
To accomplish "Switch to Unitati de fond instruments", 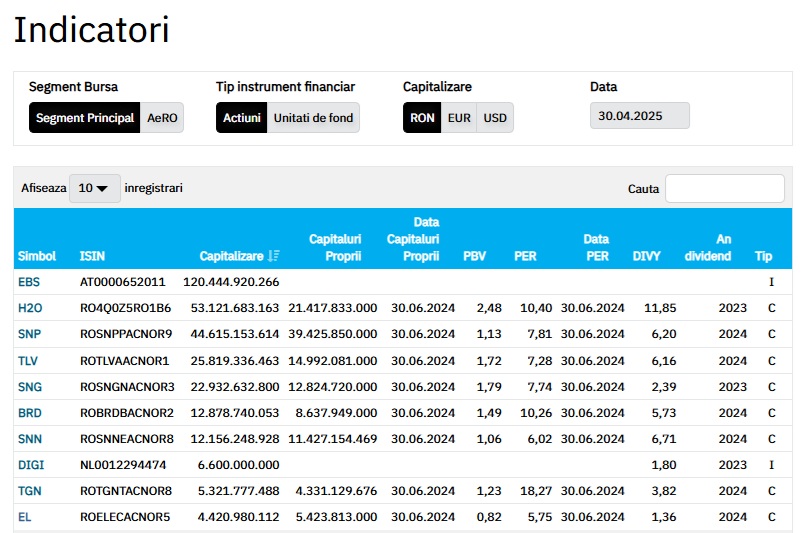I will (x=313, y=118).
